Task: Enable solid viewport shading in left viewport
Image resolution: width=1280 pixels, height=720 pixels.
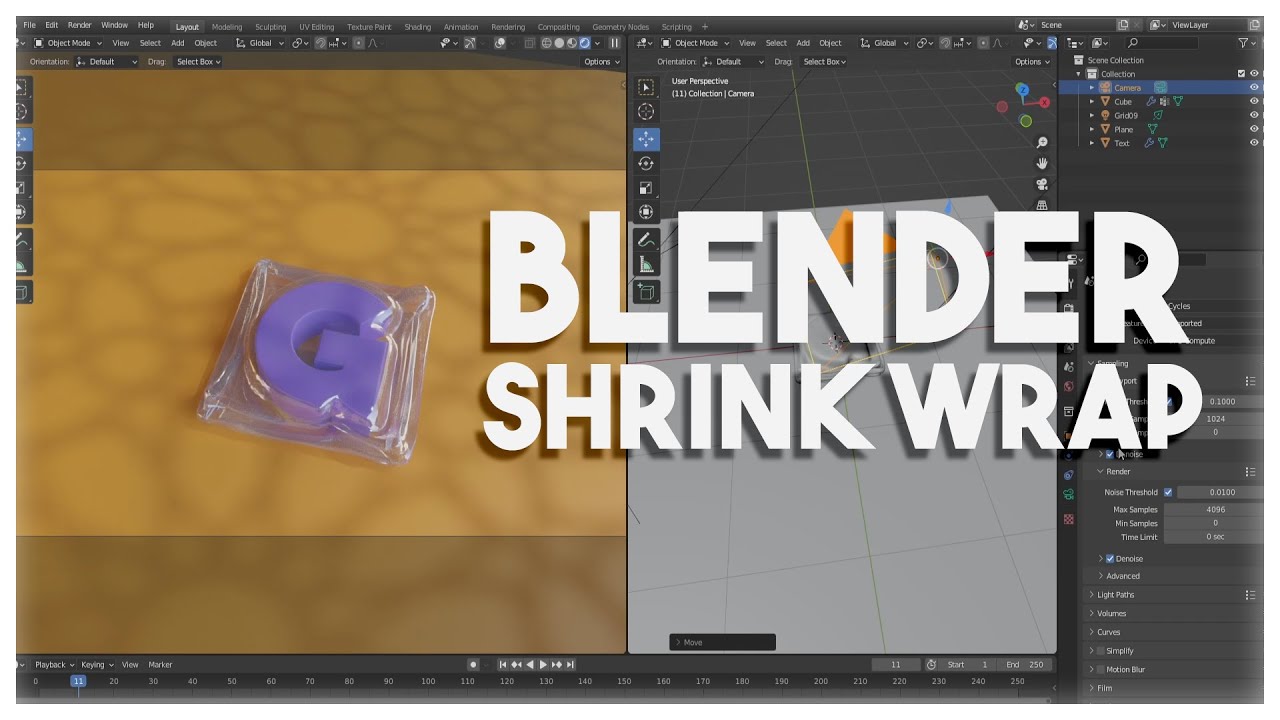Action: pos(559,43)
